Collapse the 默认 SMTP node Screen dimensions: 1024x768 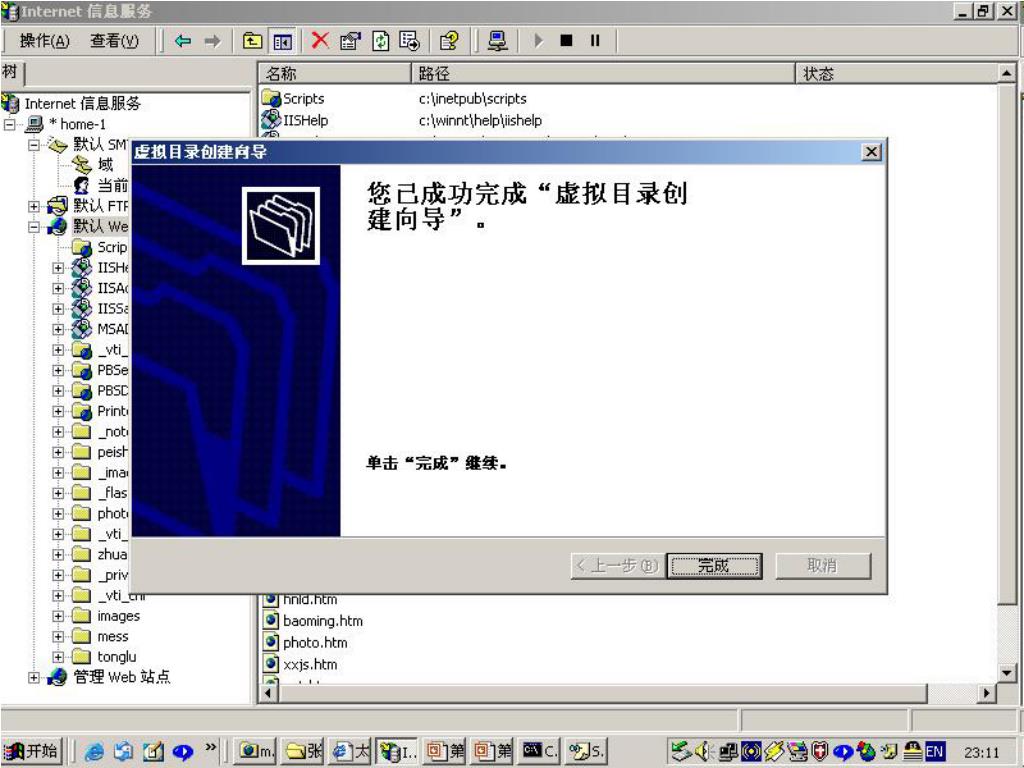pos(33,144)
